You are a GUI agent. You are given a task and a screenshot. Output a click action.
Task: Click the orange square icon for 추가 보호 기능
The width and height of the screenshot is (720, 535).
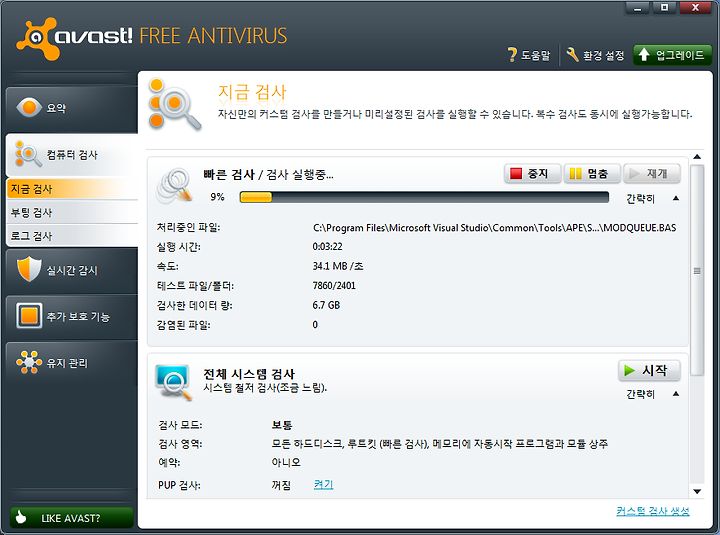pos(29,315)
